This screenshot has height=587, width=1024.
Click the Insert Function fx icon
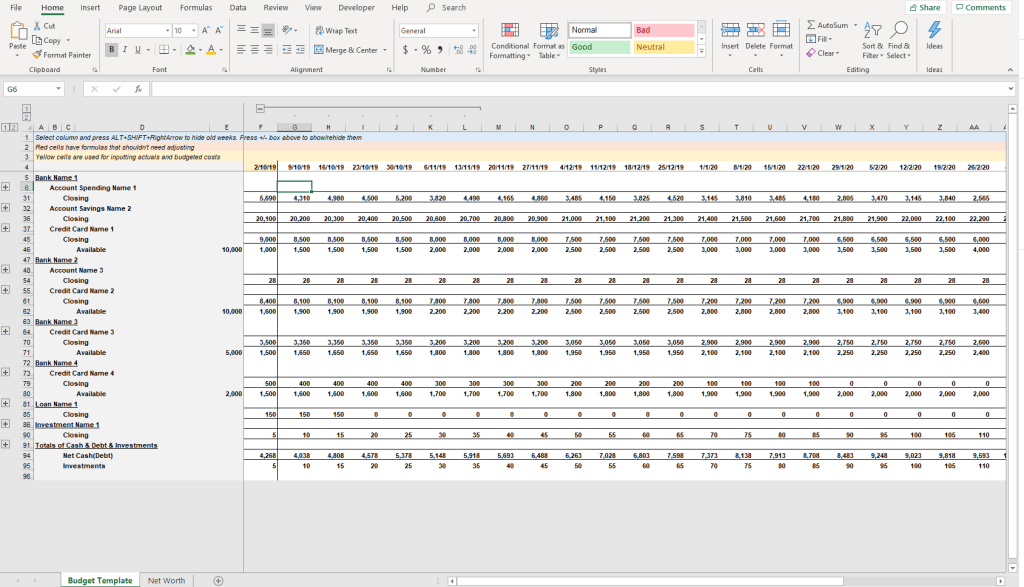[137, 89]
